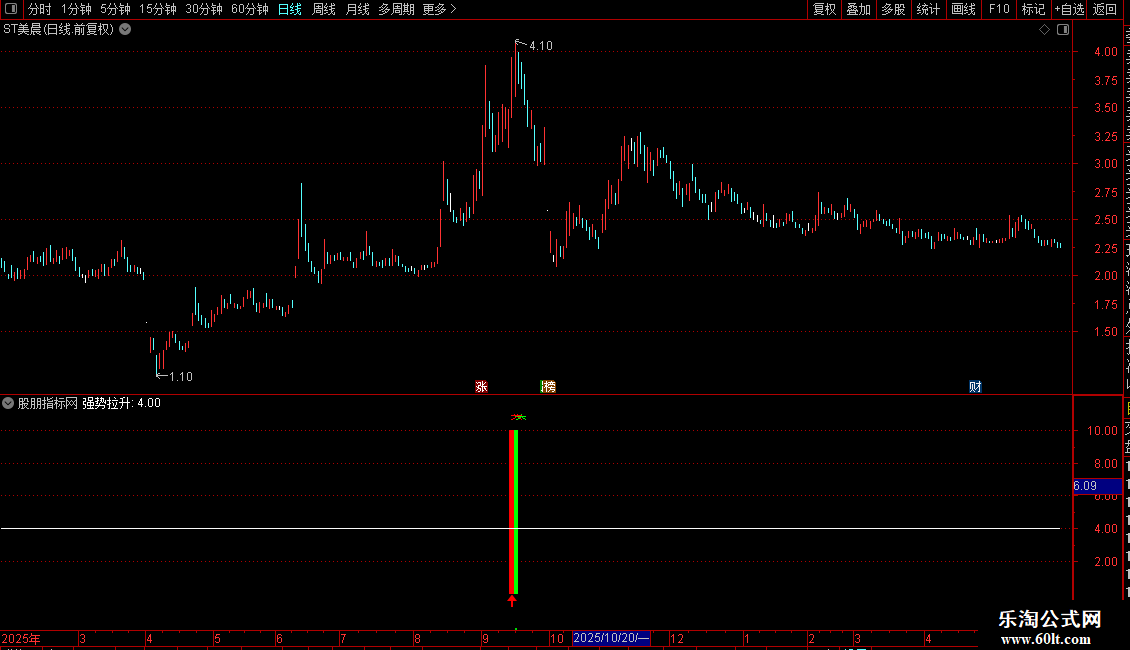Click the 4.10 high price label
Image resolution: width=1130 pixels, height=650 pixels.
(540, 46)
